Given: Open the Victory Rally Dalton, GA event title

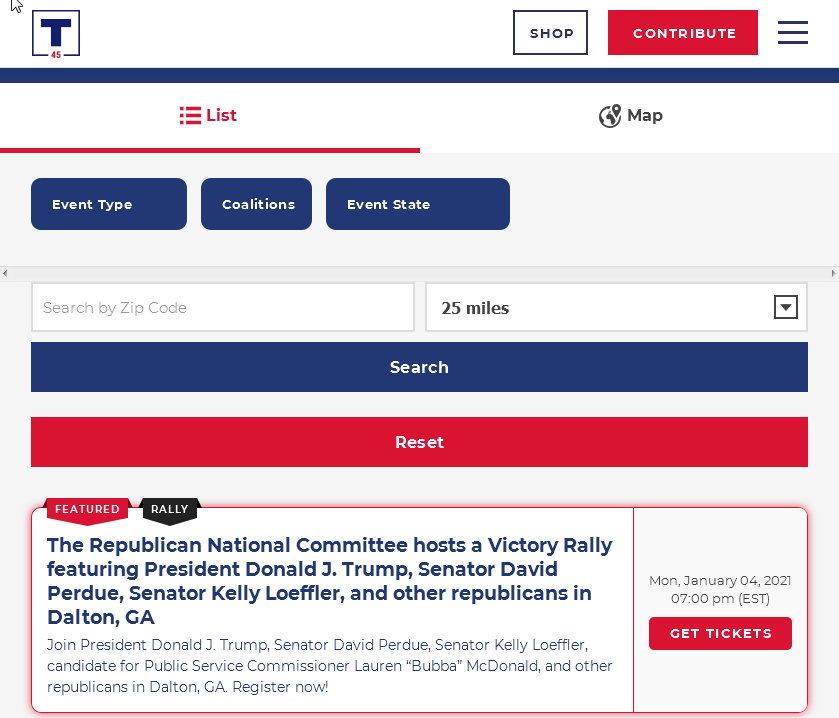Looking at the screenshot, I should [x=330, y=581].
